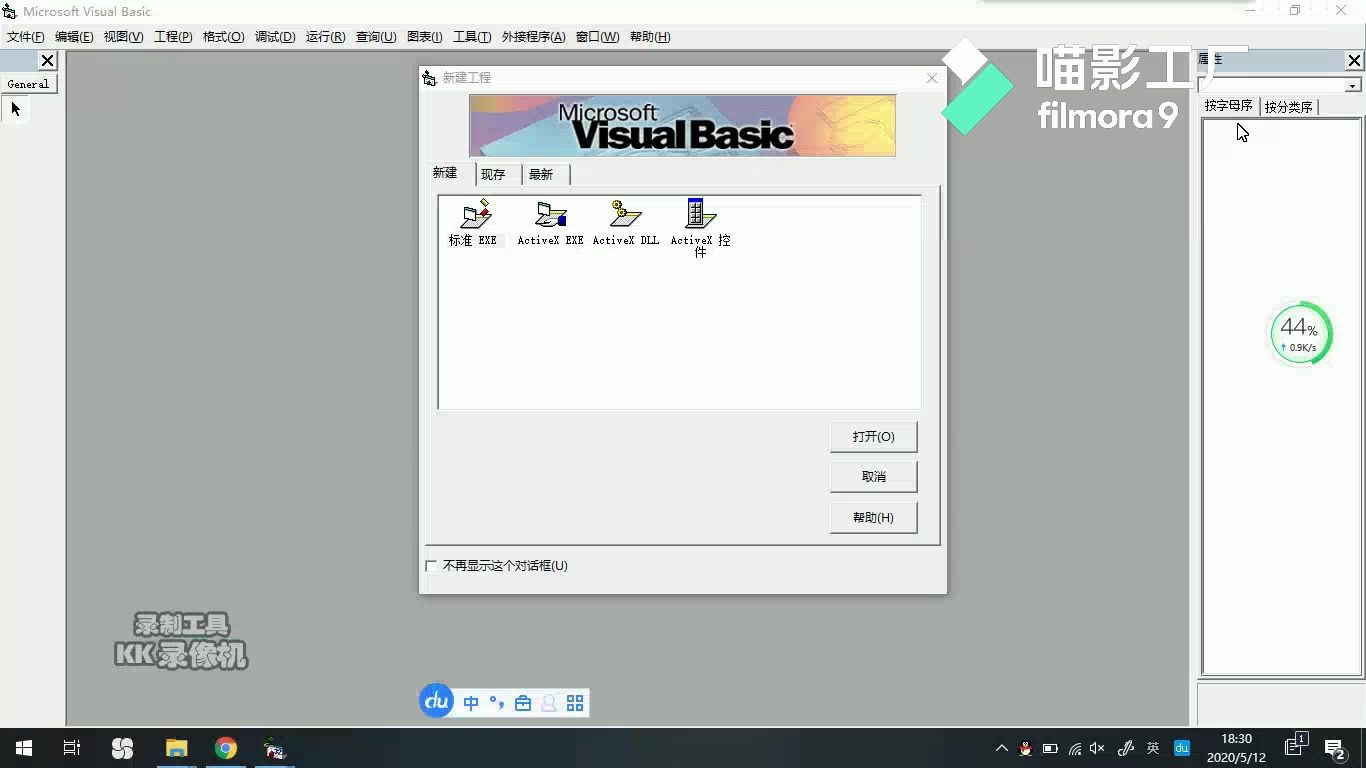This screenshot has height=768, width=1366.
Task: Close the toolbox panel
Action: pos(47,61)
